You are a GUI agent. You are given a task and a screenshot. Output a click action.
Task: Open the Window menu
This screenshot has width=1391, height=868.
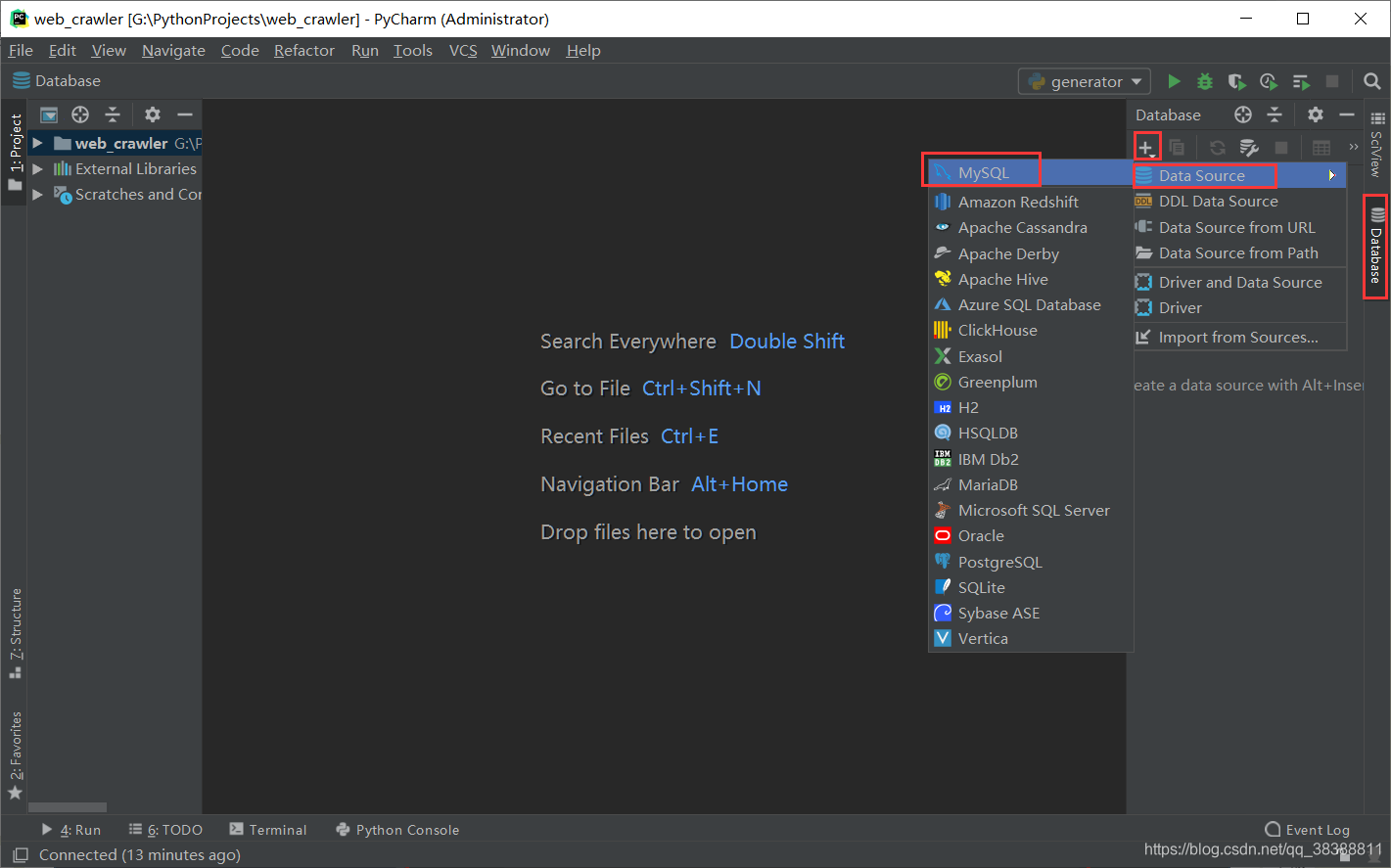(x=521, y=51)
